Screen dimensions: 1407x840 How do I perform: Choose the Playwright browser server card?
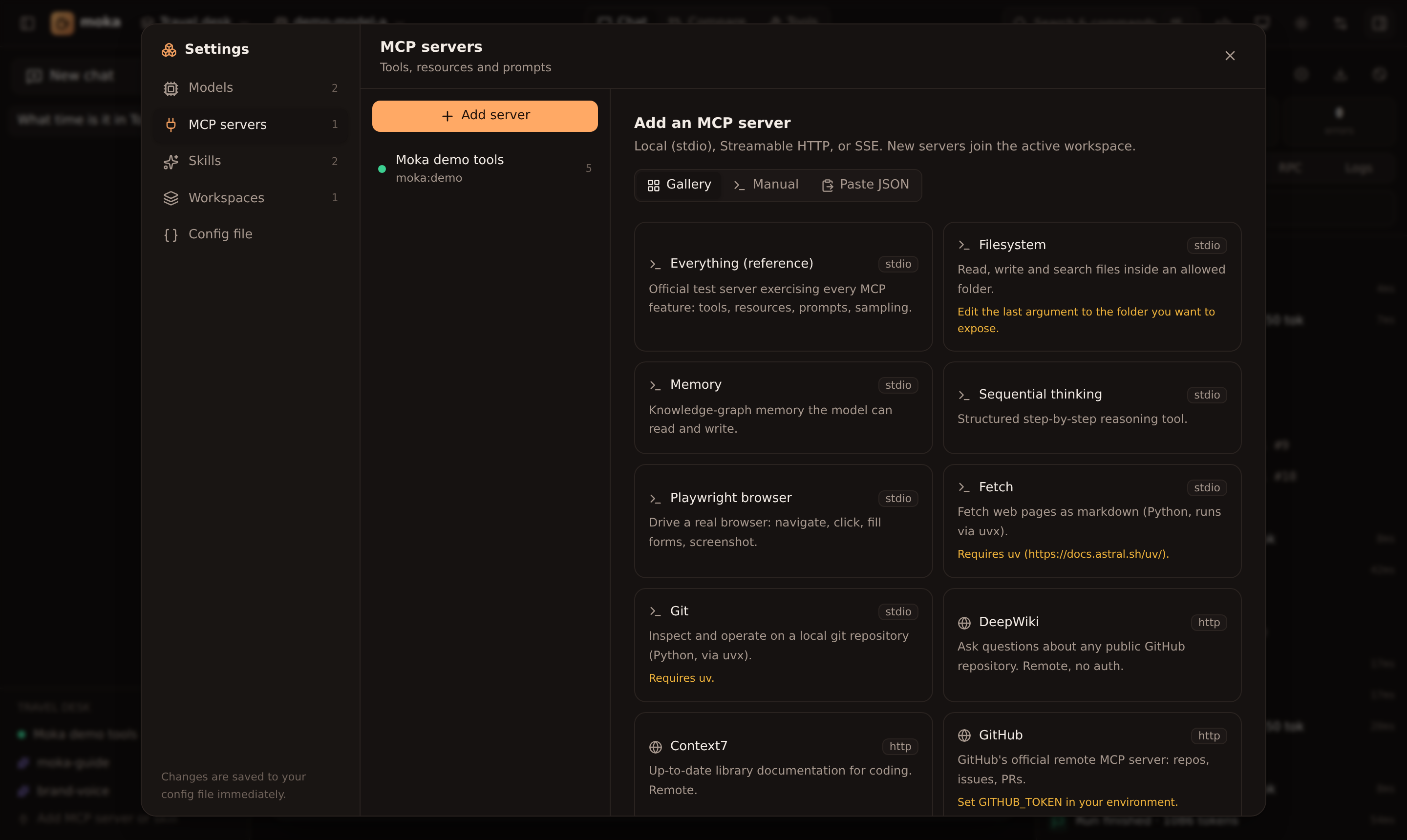coord(783,521)
